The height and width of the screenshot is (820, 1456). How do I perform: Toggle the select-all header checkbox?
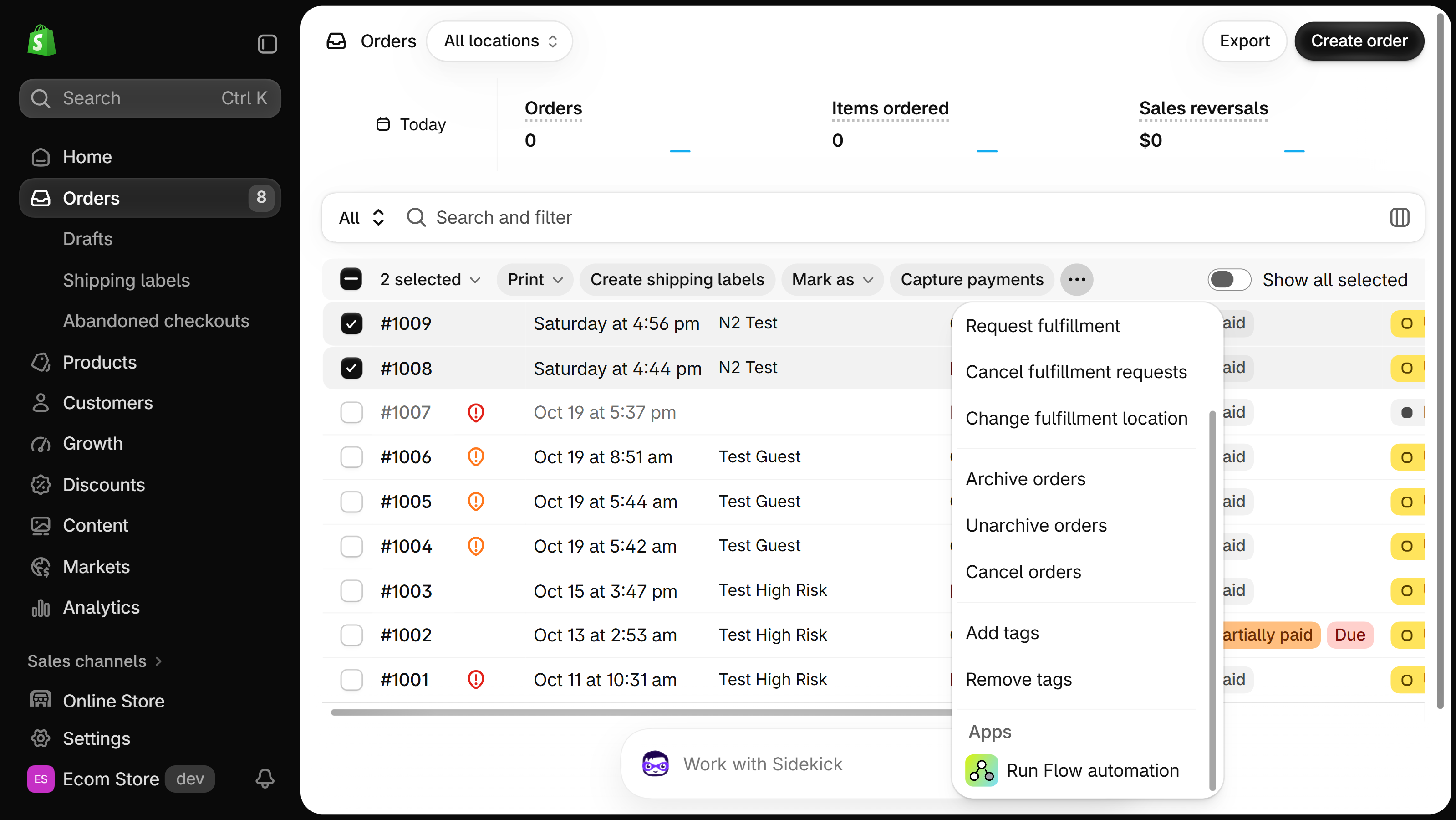point(351,279)
